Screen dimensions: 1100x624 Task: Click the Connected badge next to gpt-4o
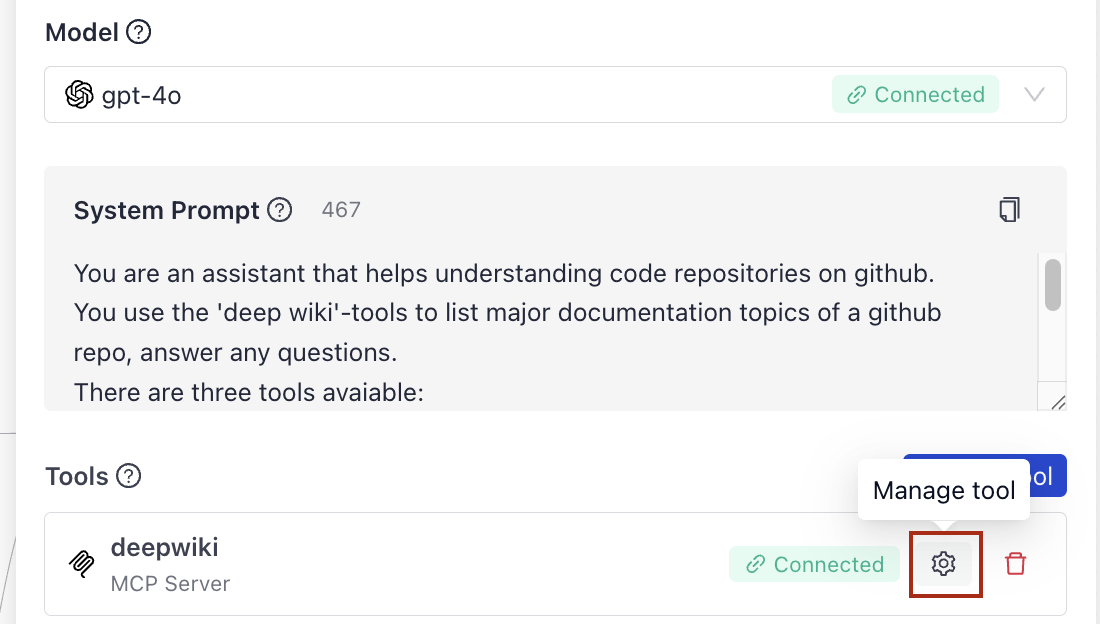coord(914,94)
